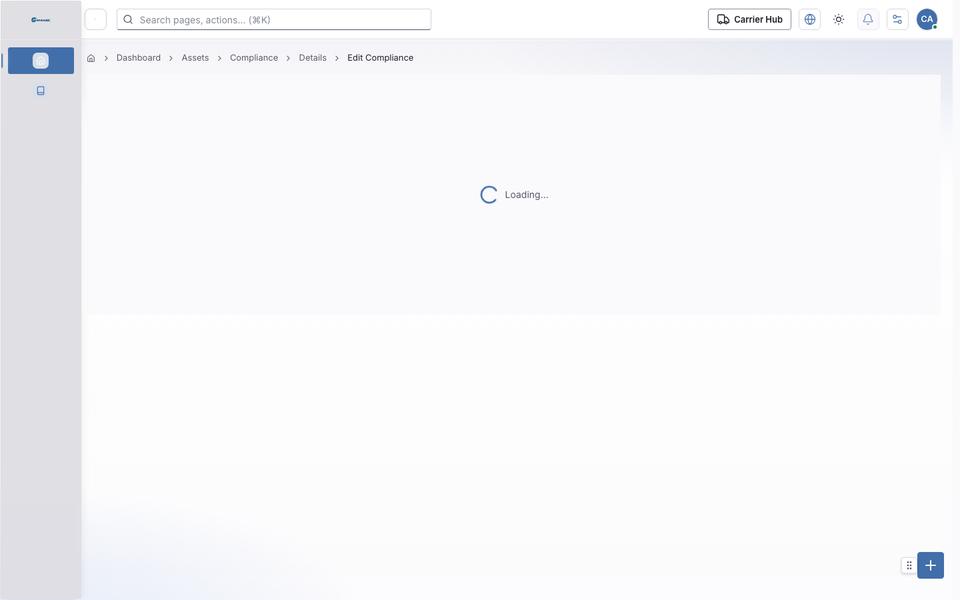
Task: Open the CA user avatar menu
Action: pos(927,20)
